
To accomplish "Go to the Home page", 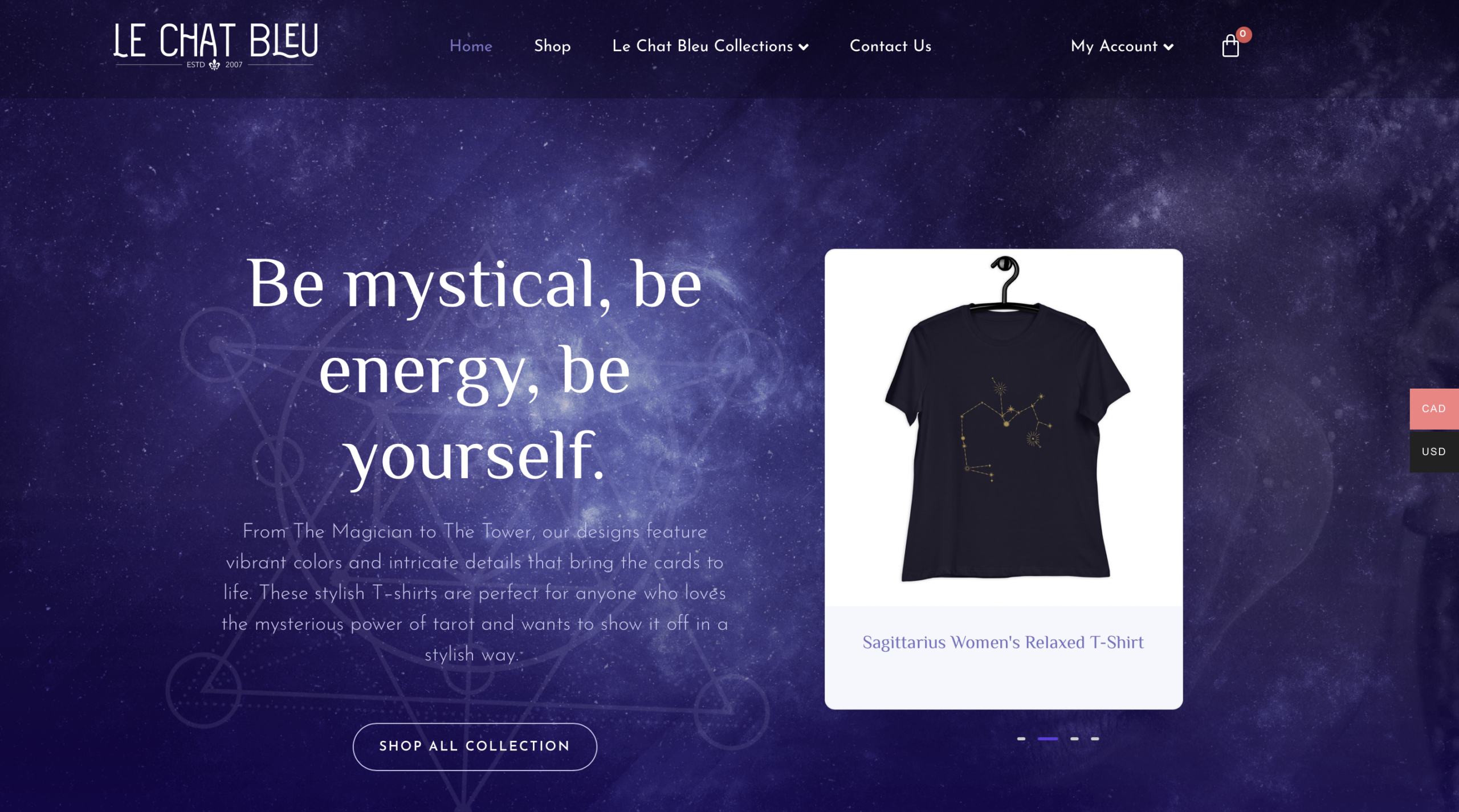I will click(471, 46).
